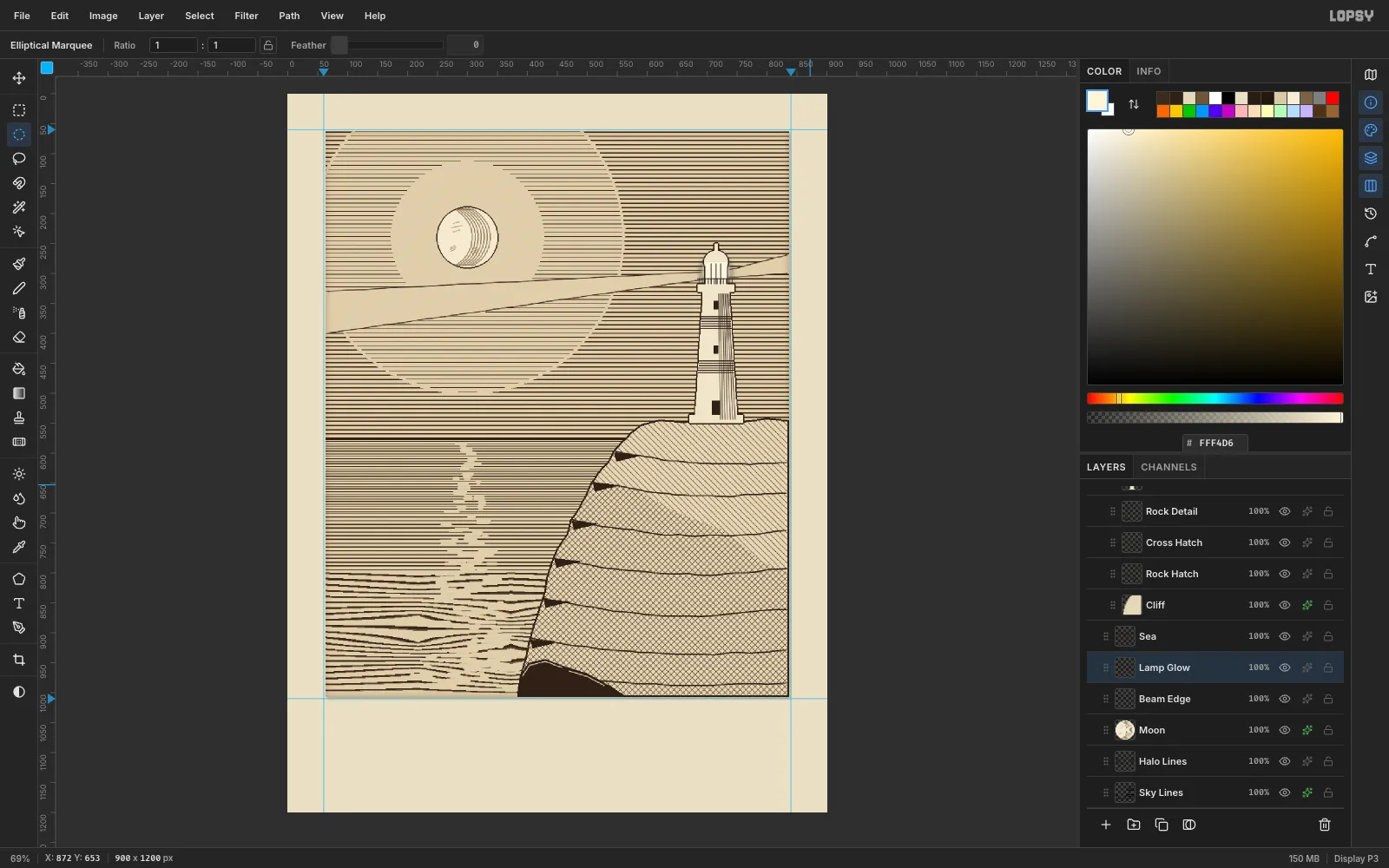
Task: Hide the Rock Detail layer
Action: pyautogui.click(x=1285, y=511)
